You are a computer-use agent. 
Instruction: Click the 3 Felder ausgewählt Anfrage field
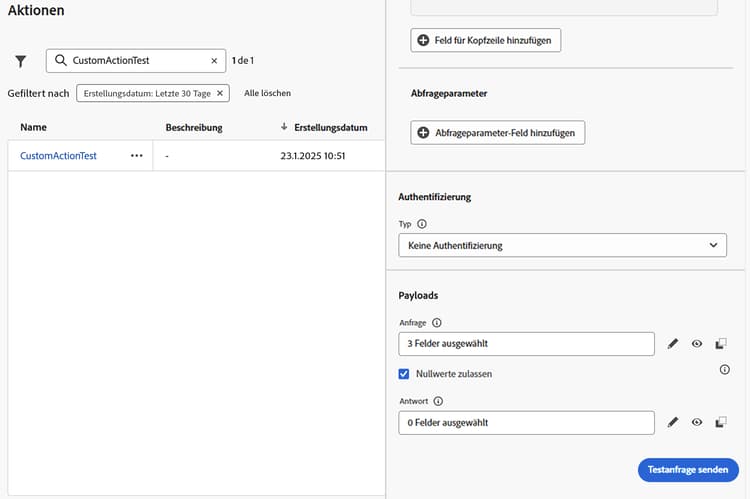point(526,344)
